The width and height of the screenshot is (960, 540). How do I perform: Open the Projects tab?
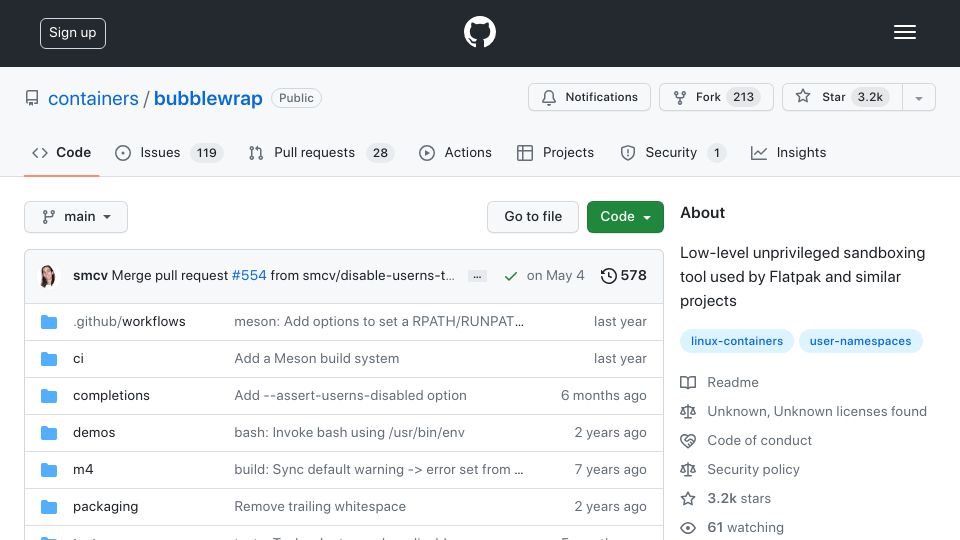click(x=555, y=152)
